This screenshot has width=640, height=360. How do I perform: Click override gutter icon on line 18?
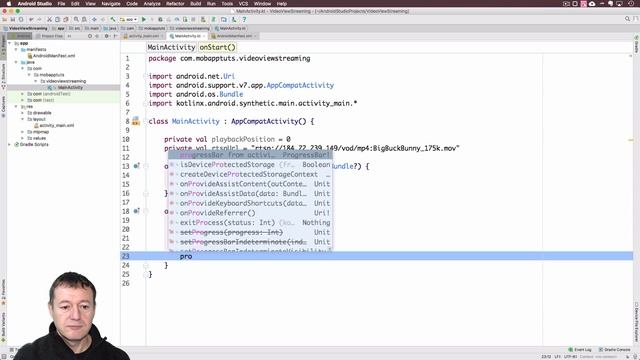(137, 211)
